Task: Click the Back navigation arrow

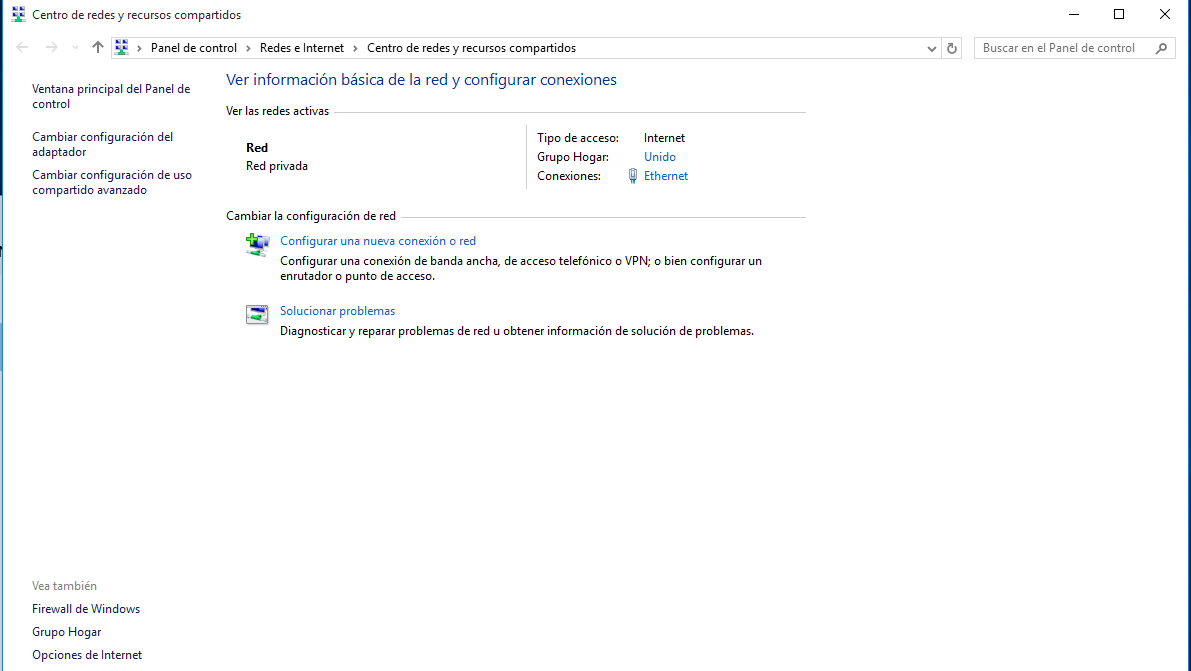Action: click(x=22, y=48)
